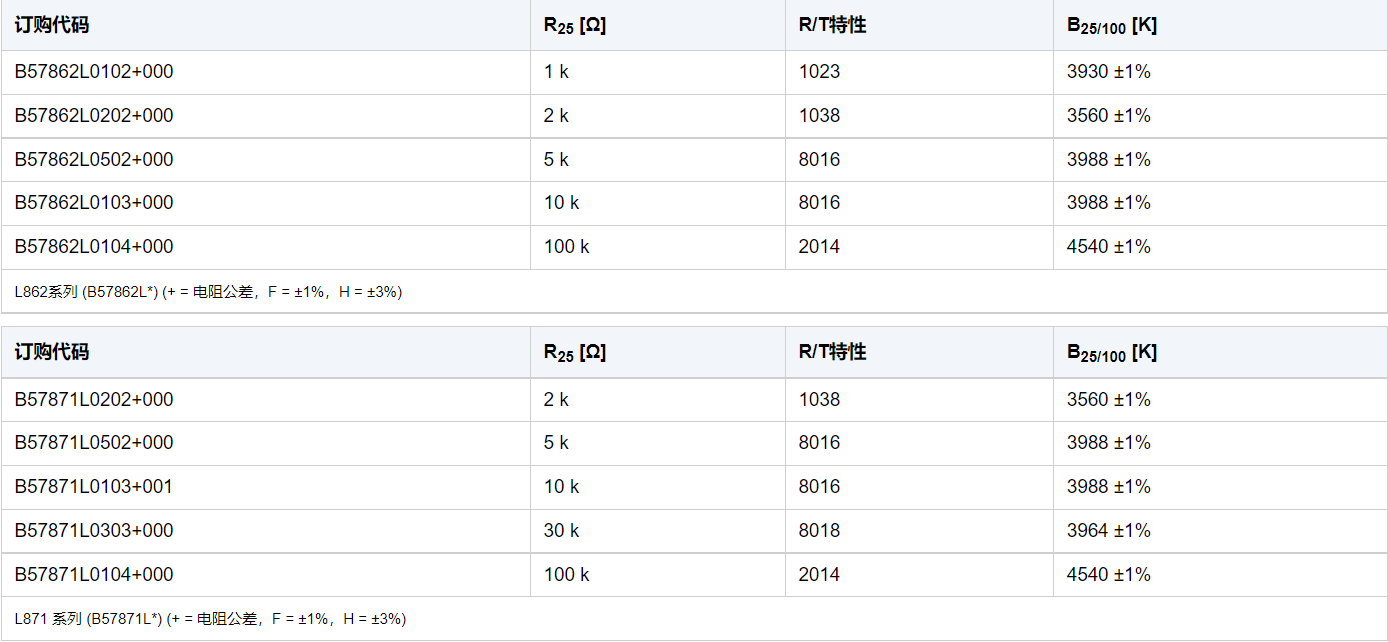Click second table's R25 [Ω] header
The height and width of the screenshot is (642, 1388).
pyautogui.click(x=575, y=353)
